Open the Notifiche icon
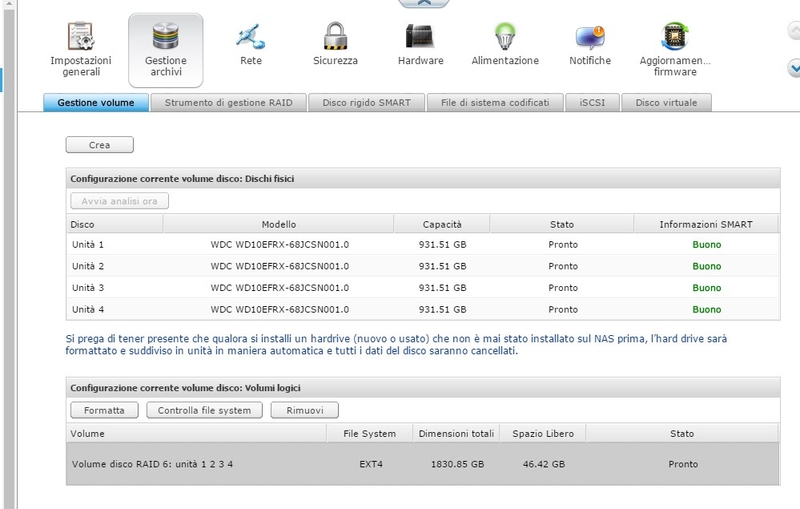The height and width of the screenshot is (509, 800). coord(590,38)
